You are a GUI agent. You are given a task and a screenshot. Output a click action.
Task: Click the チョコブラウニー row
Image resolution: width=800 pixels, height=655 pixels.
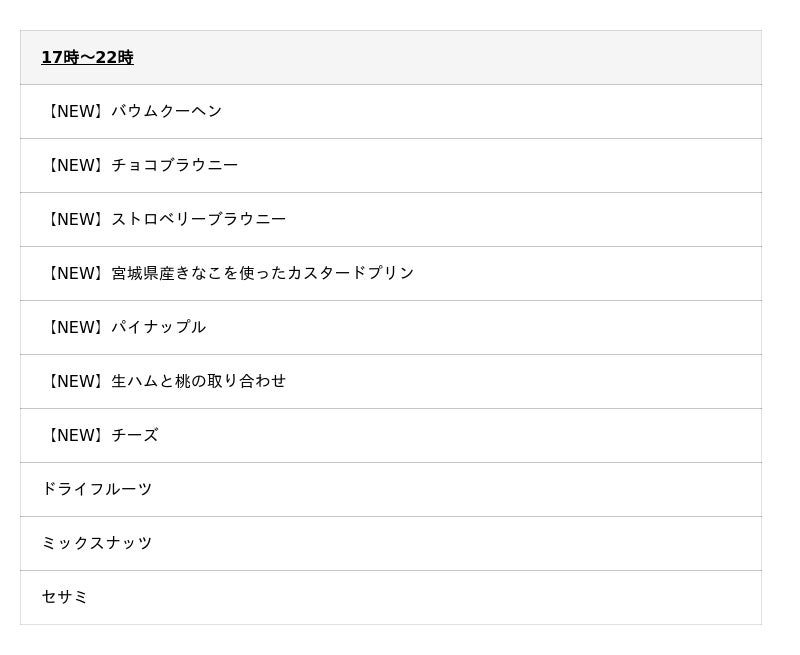pos(174,165)
